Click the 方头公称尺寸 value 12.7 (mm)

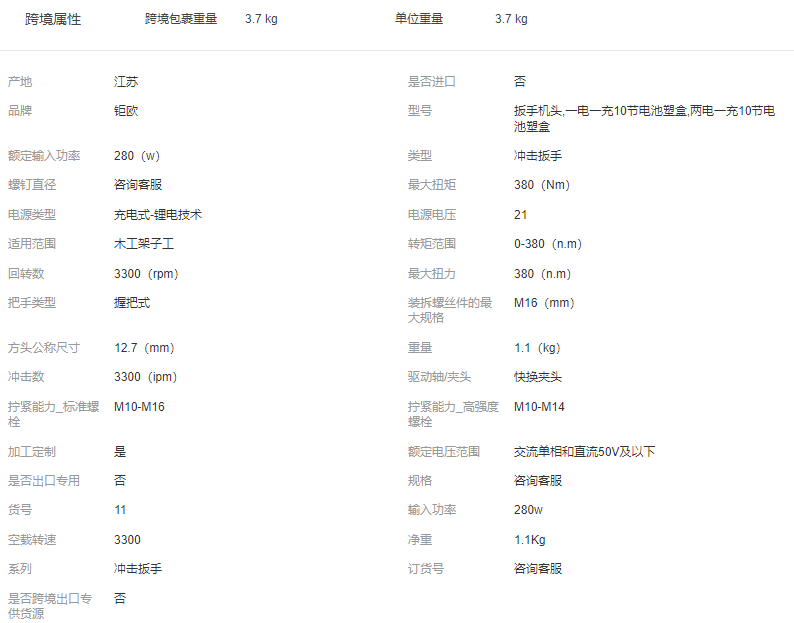pyautogui.click(x=144, y=348)
